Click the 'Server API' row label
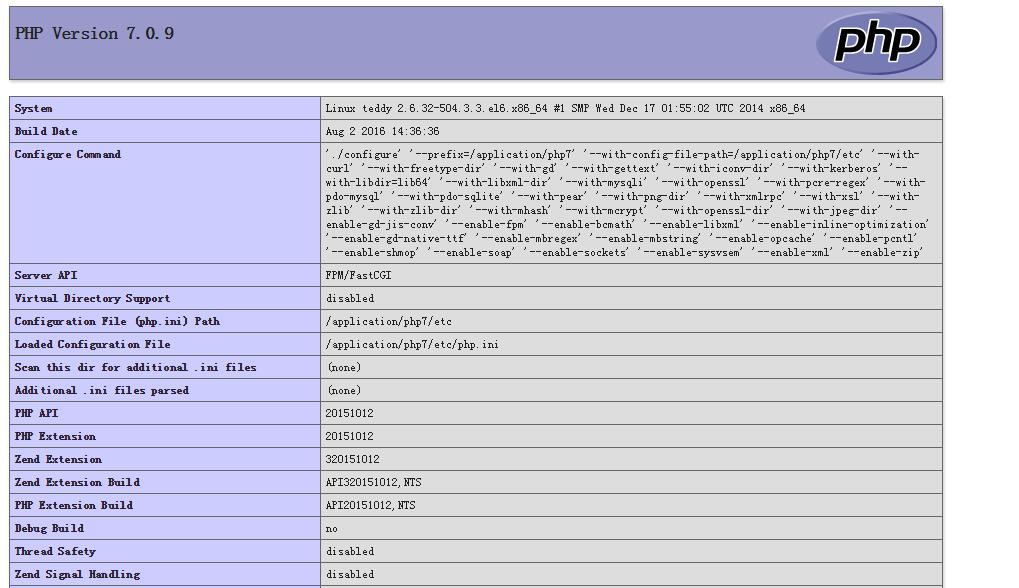Image resolution: width=1019 pixels, height=588 pixels. pos(45,275)
